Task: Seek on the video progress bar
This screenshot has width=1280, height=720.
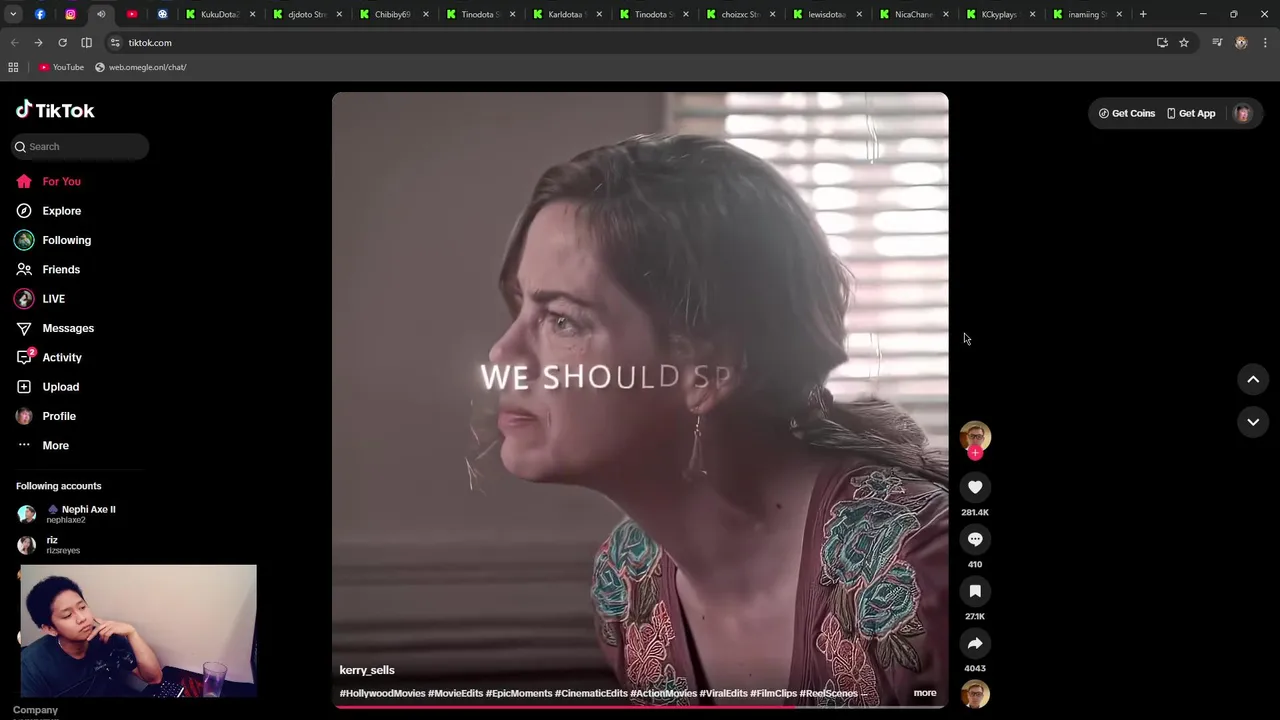Action: [x=640, y=706]
